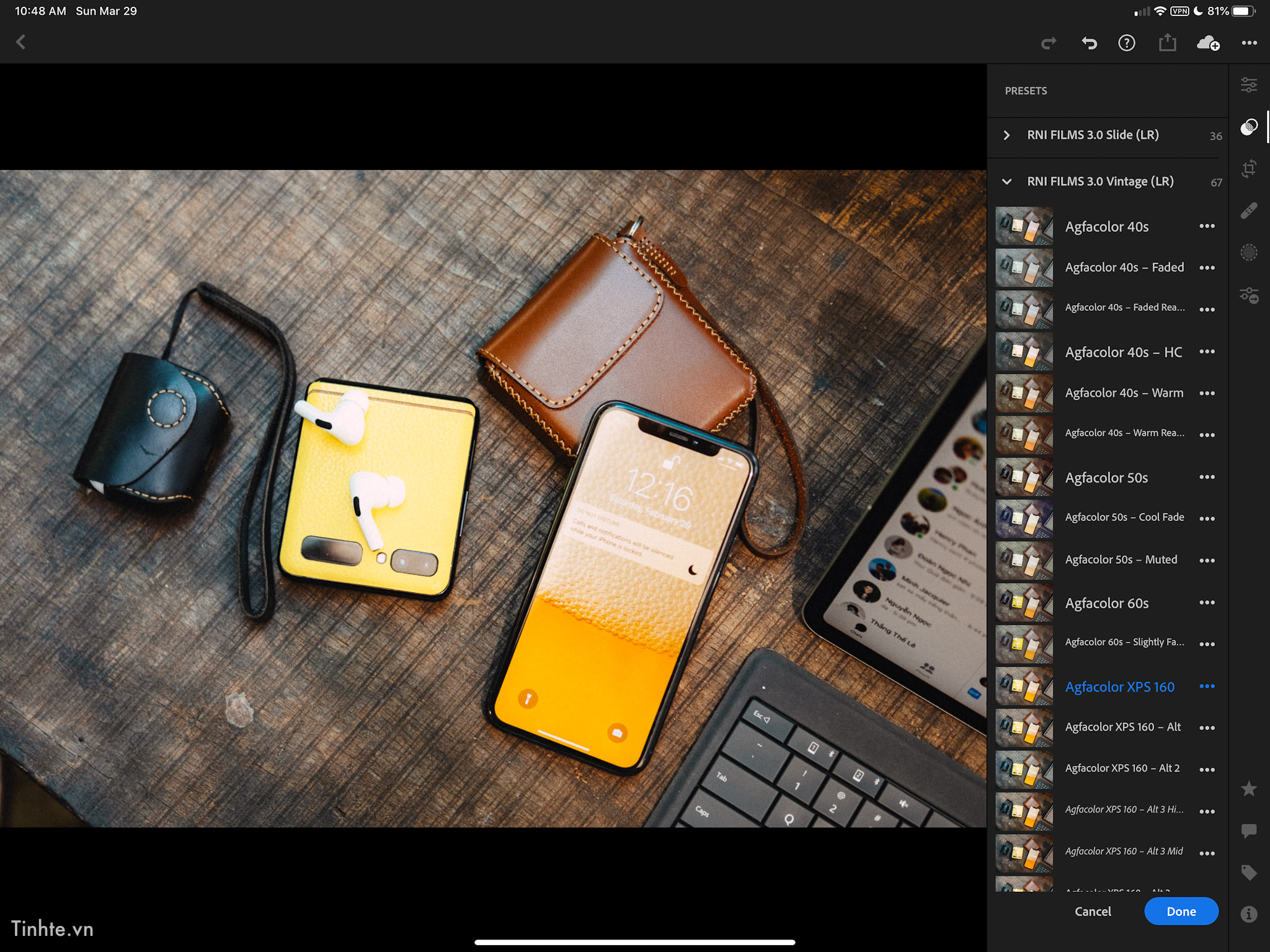Open options for Agfacolor 40s preset
Viewport: 1270px width, 952px height.
coord(1207,226)
